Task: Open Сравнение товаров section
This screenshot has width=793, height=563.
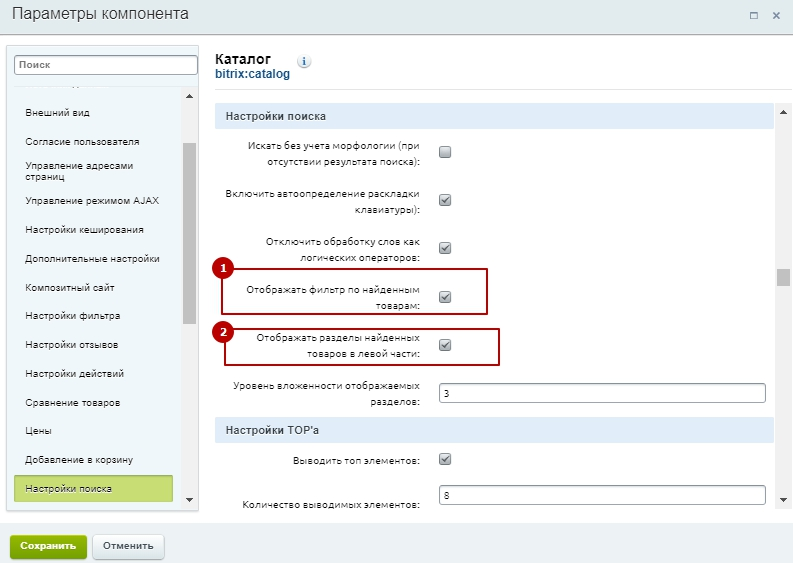Action: 73,403
